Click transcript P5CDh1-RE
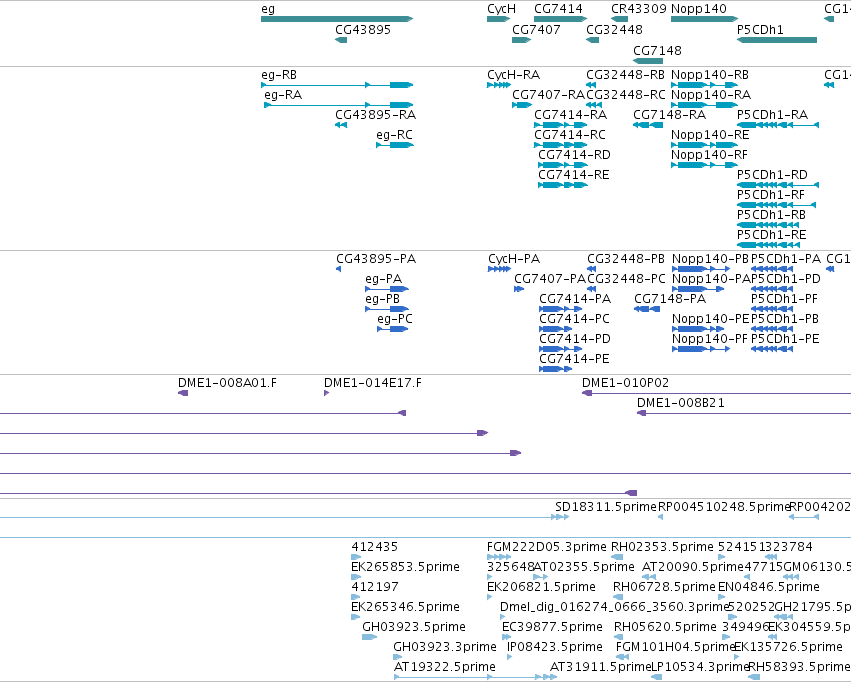Screen dimensions: 851x682 772,235
